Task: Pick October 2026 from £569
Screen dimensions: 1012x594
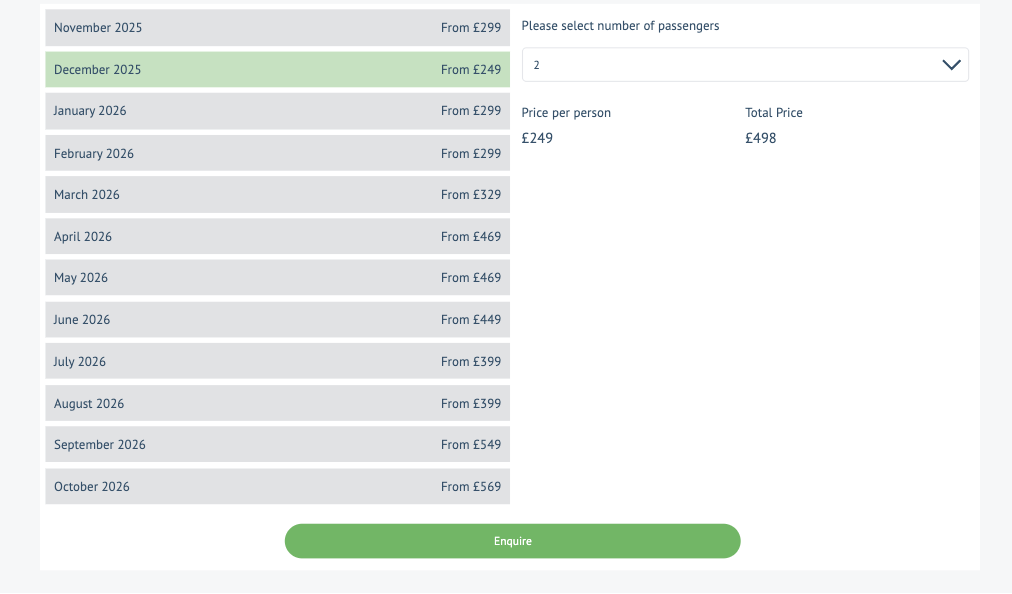Action: click(277, 487)
